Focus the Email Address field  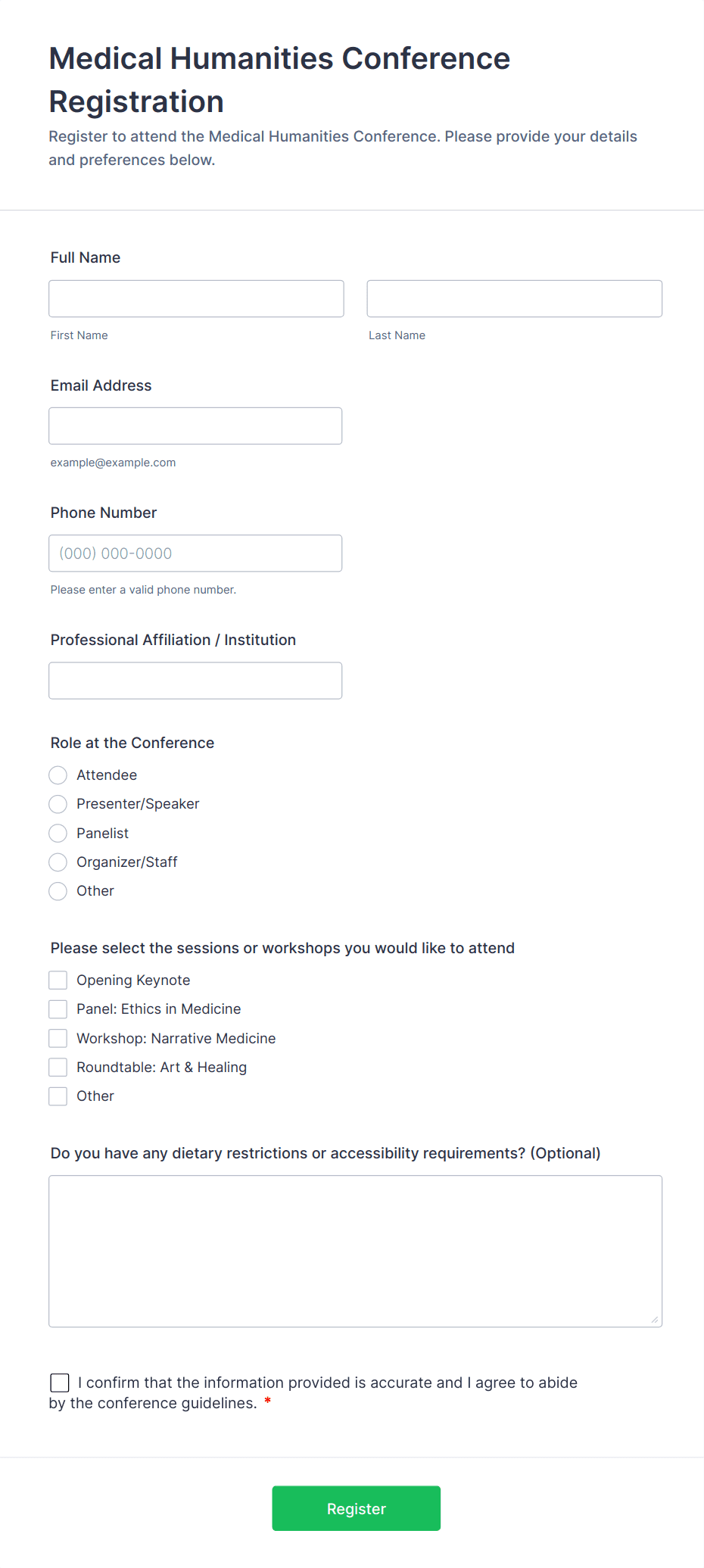pyautogui.click(x=195, y=426)
